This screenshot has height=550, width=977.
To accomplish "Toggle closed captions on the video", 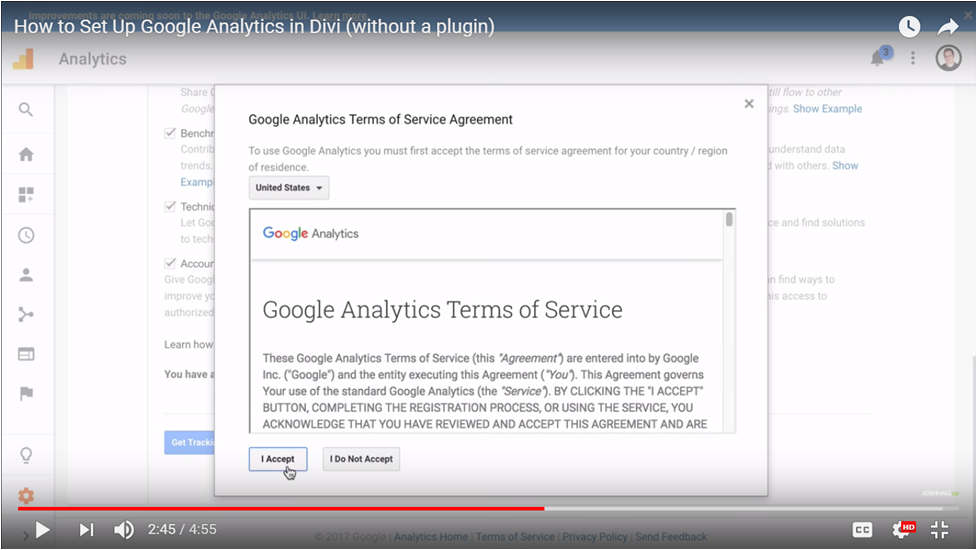I will 862,530.
